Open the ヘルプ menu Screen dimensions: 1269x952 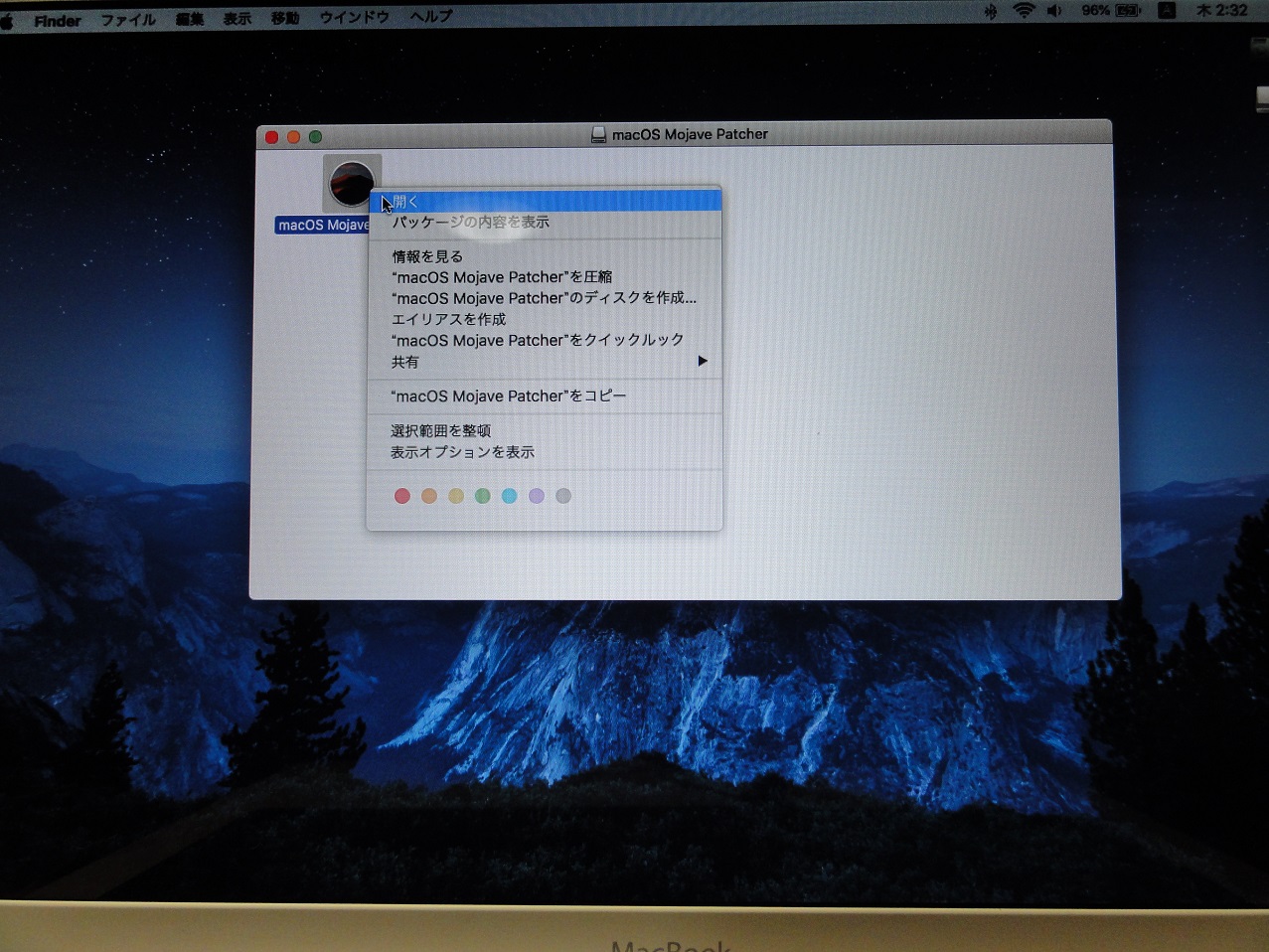pyautogui.click(x=431, y=17)
